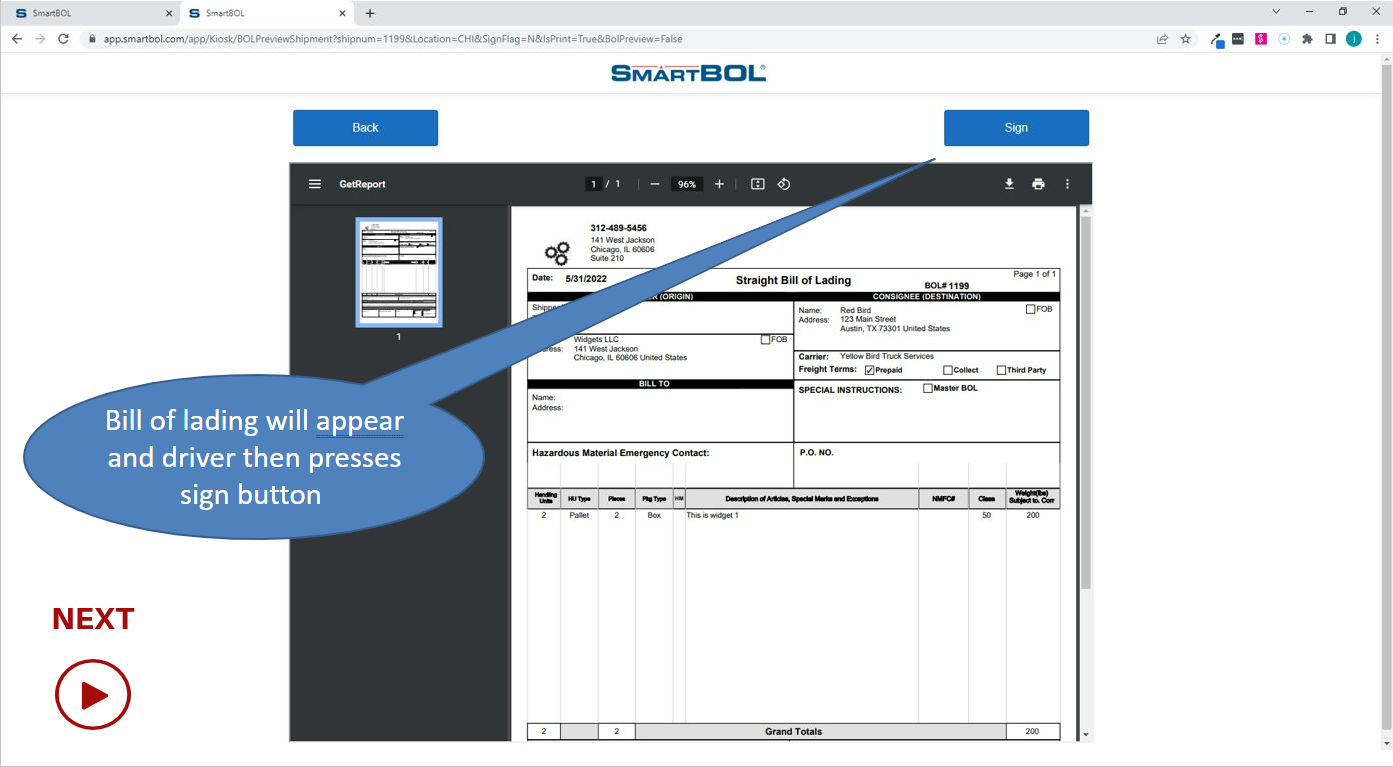Download the PDF using the download icon
Viewport: 1393px width, 767px height.
click(x=1009, y=184)
